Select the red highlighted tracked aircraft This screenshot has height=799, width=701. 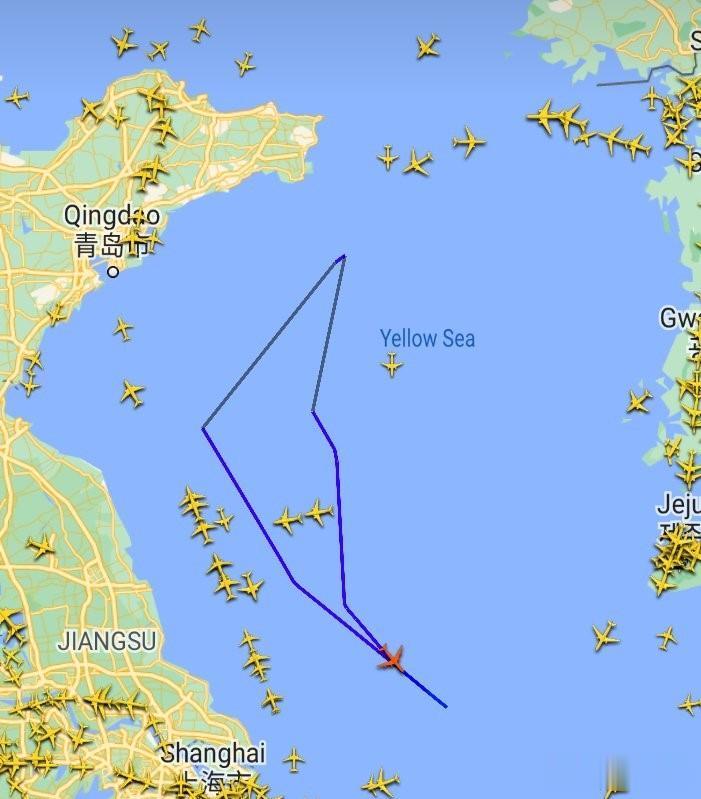(393, 659)
